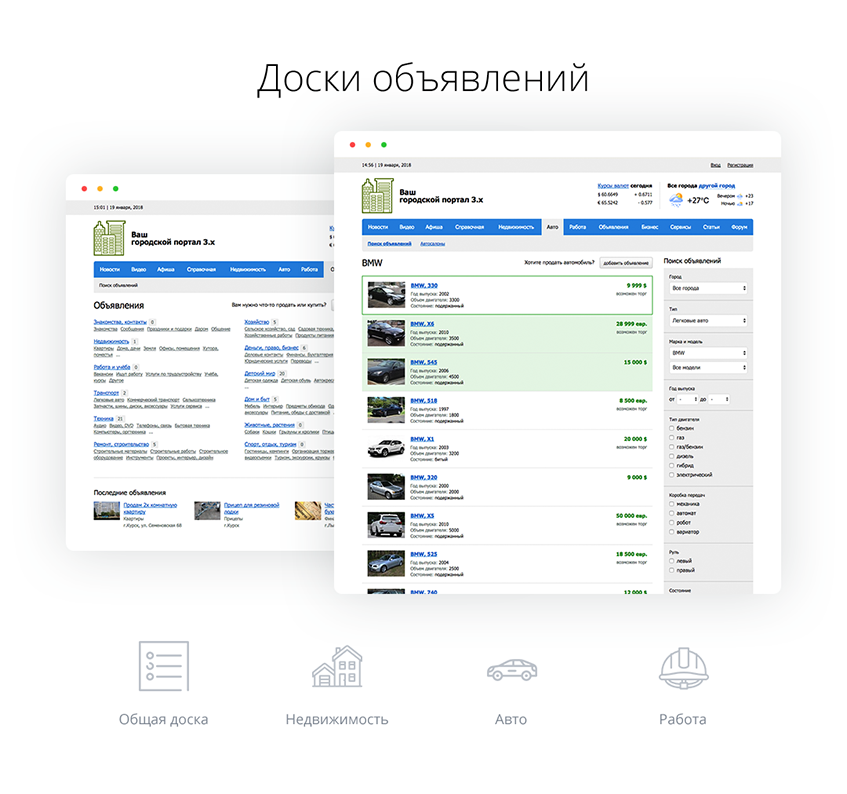This screenshot has width=847, height=794.
Task: Click the Прицеп для резиновой лодки listing
Action: point(251,508)
